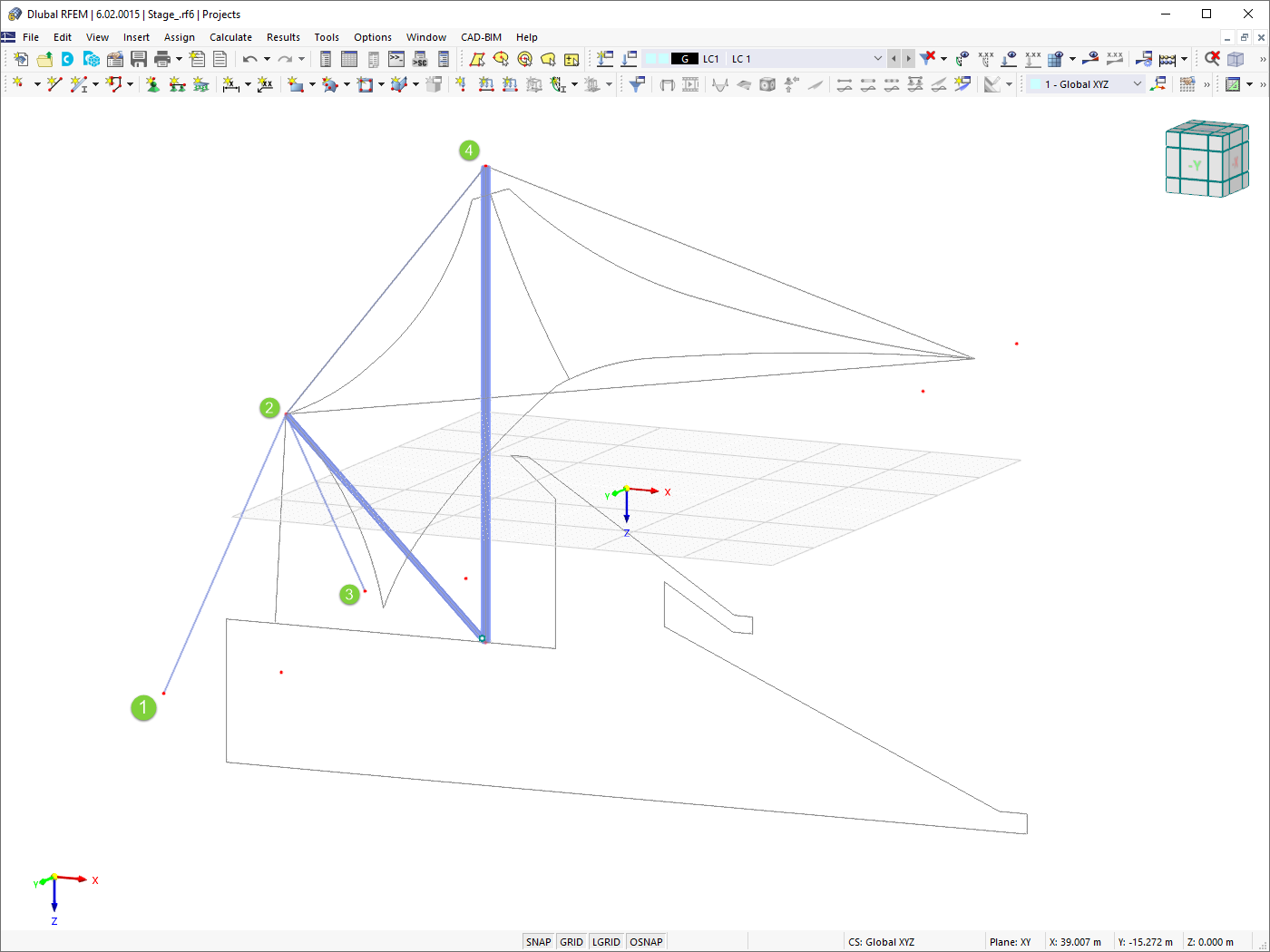Open the CAD-BIM menu
The height and width of the screenshot is (952, 1270).
click(481, 37)
